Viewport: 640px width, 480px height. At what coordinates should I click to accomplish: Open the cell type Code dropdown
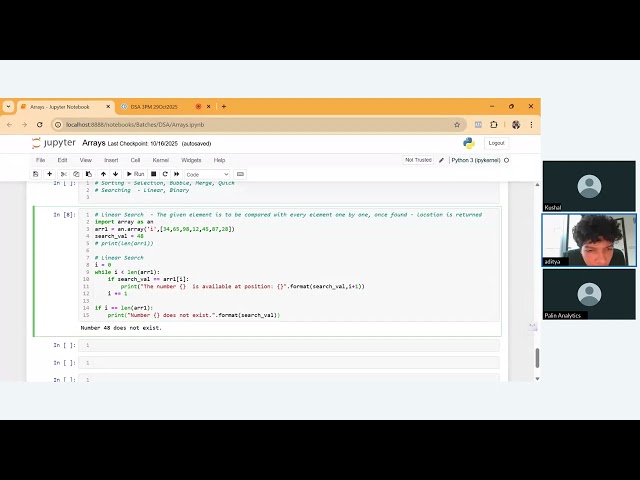pos(207,174)
